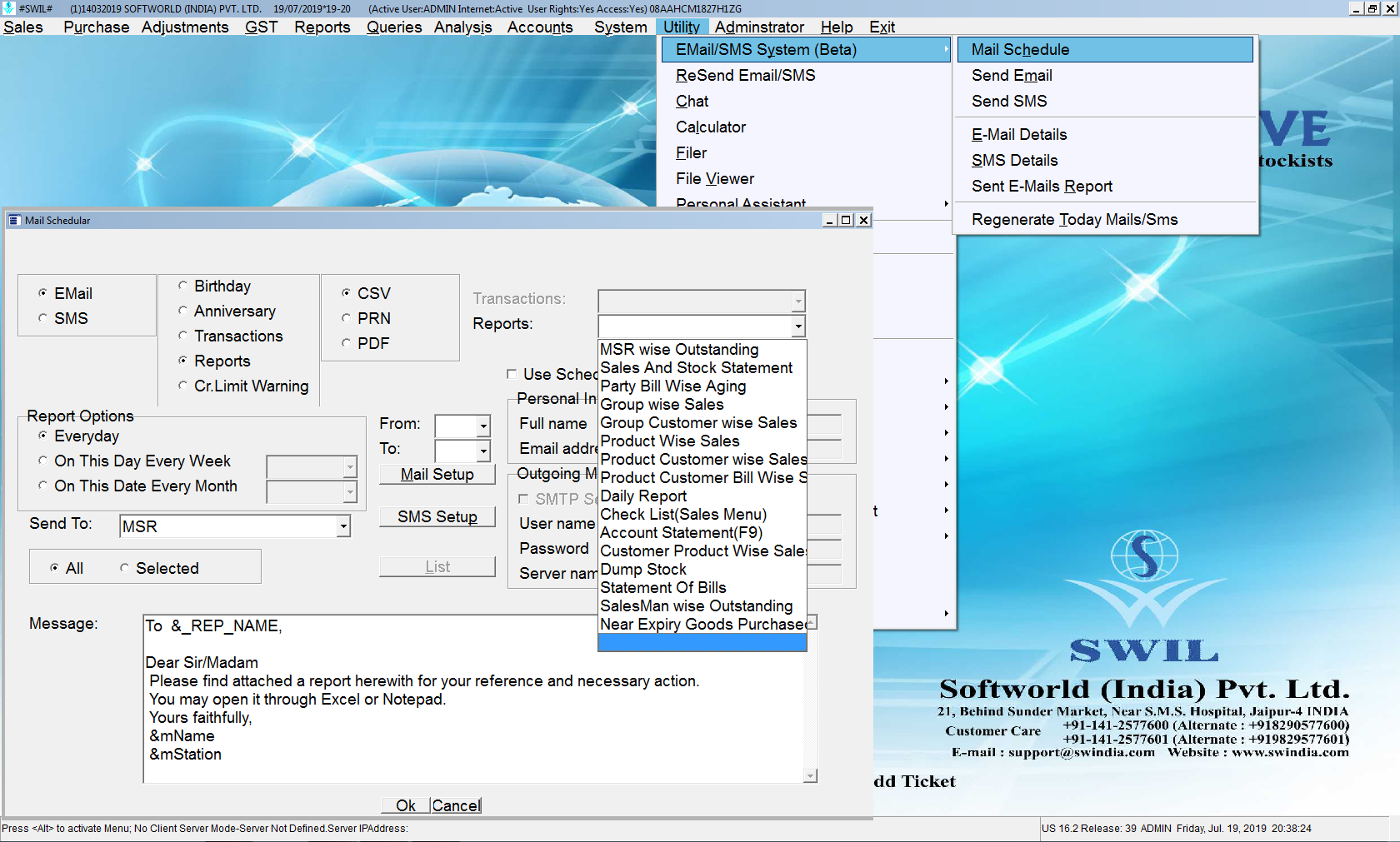Pick the PDF format option
Viewport: 1400px width, 842px height.
click(346, 343)
